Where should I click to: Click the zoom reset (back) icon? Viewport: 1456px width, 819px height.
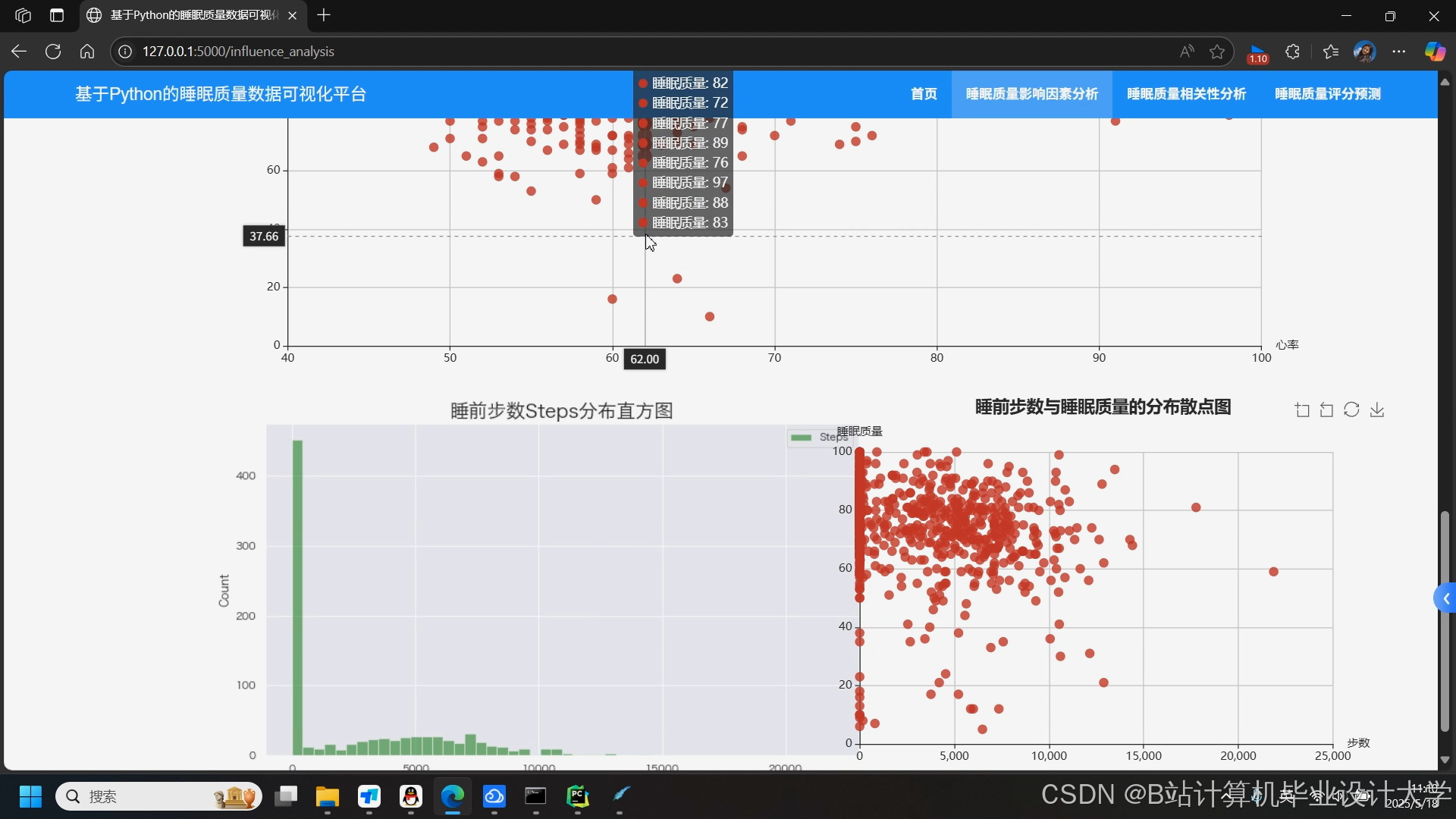1326,410
